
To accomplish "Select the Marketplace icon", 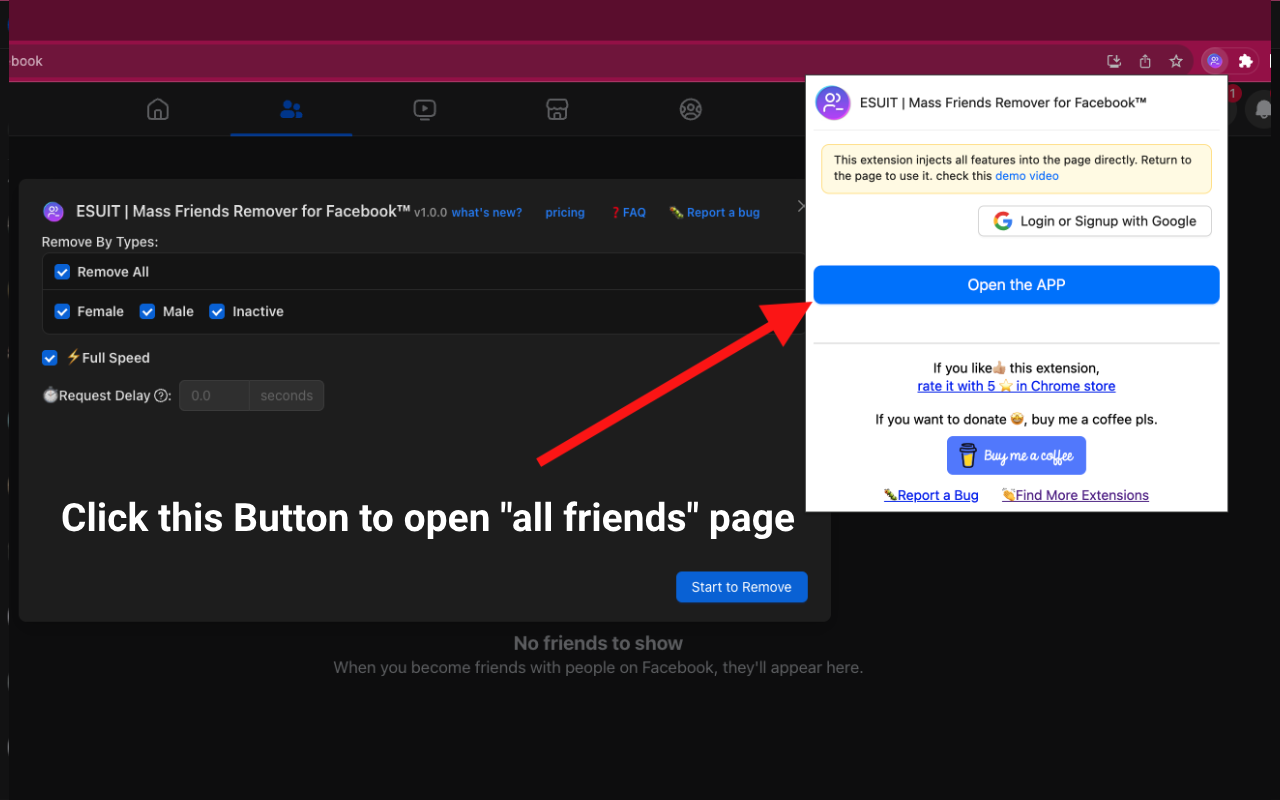I will [x=557, y=110].
